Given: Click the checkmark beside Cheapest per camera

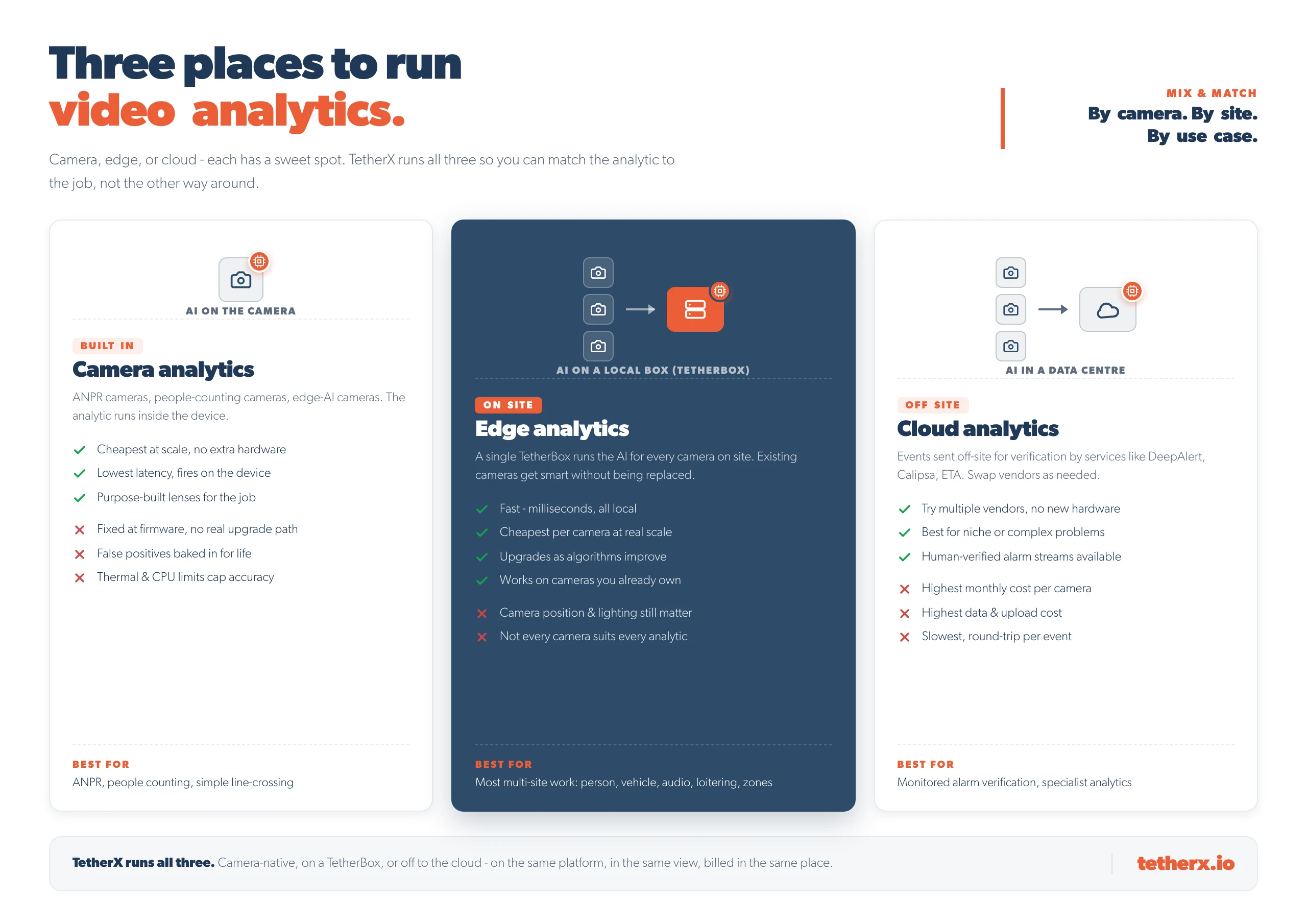Looking at the screenshot, I should [482, 532].
